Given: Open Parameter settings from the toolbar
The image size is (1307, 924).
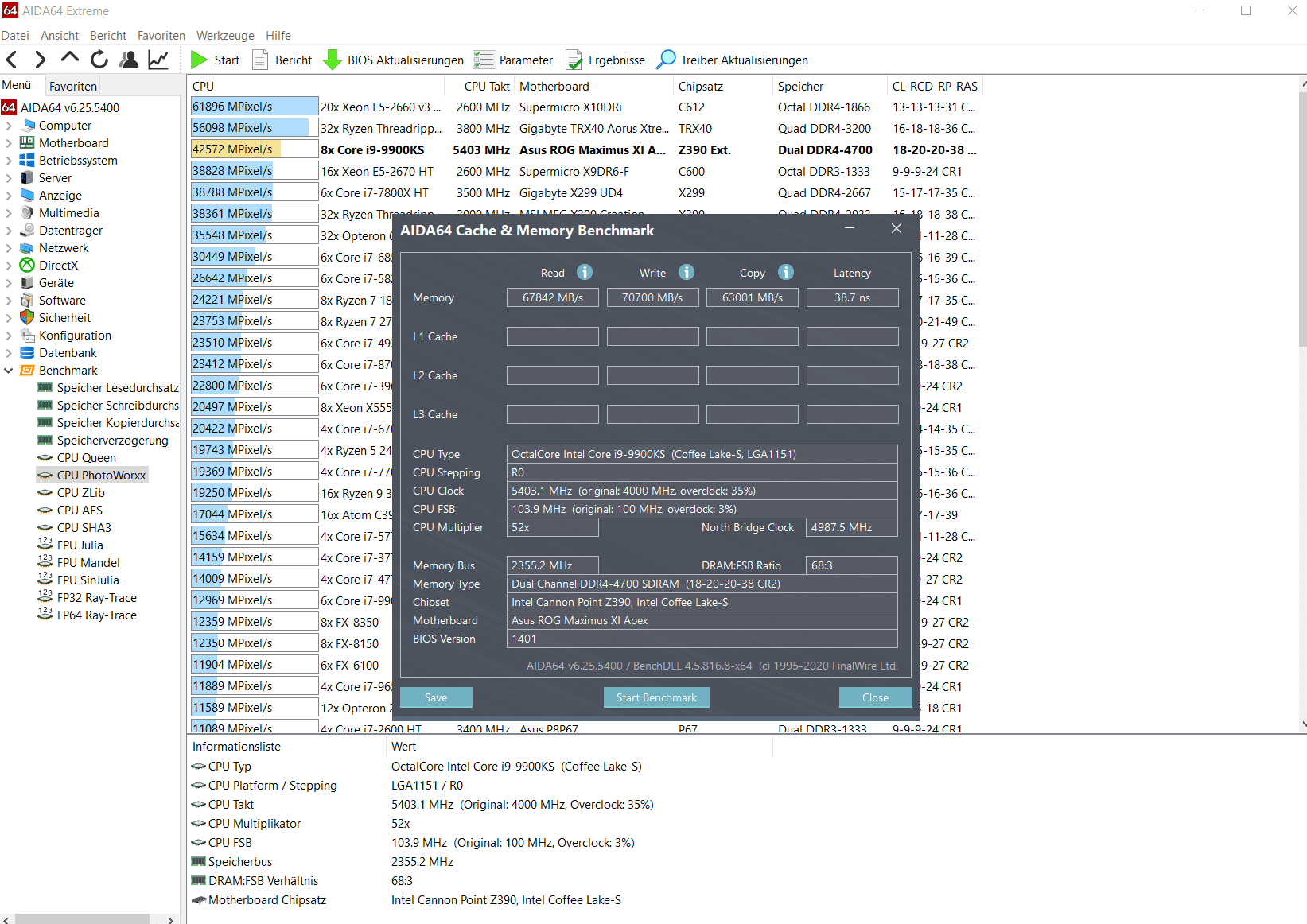Looking at the screenshot, I should point(513,60).
